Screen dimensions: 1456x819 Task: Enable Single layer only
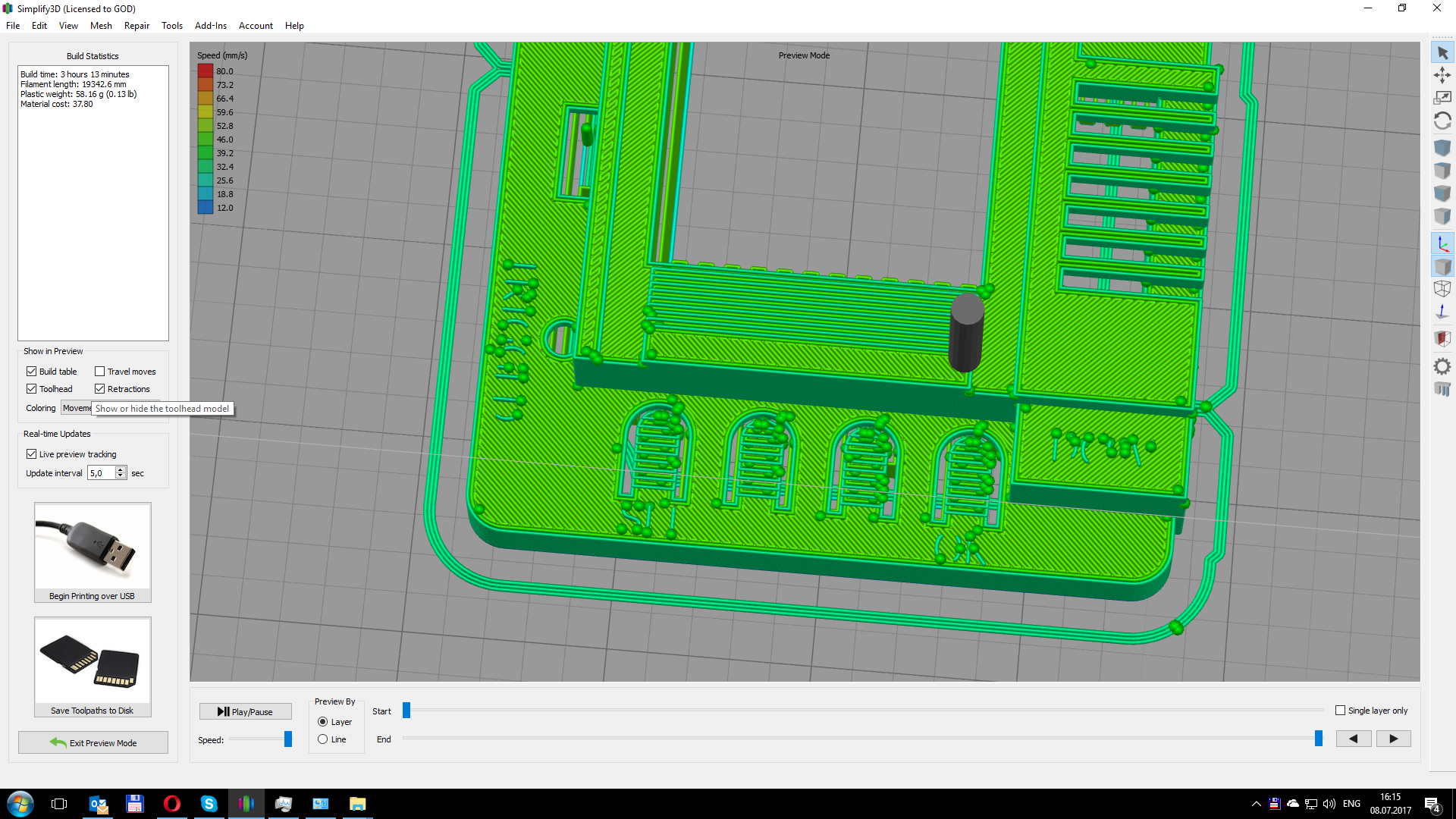(x=1340, y=711)
